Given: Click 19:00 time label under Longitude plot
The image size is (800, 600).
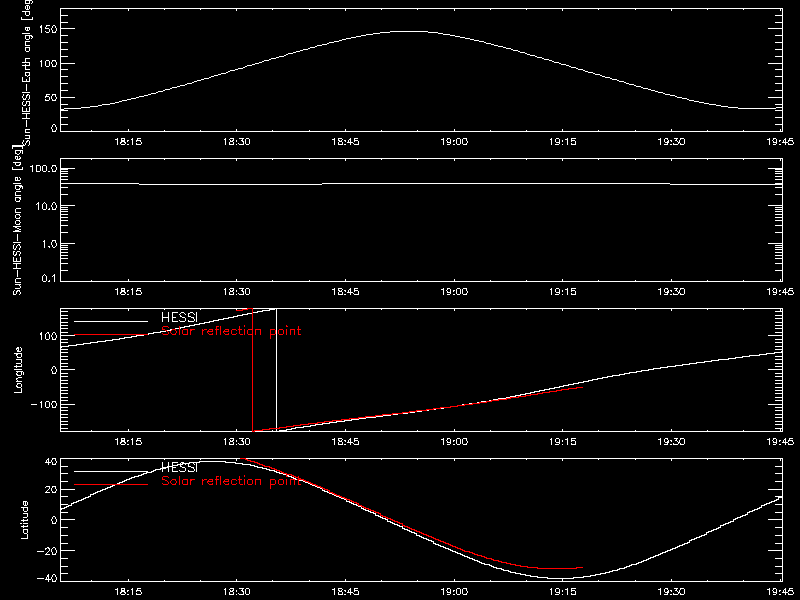Looking at the screenshot, I should [454, 442].
